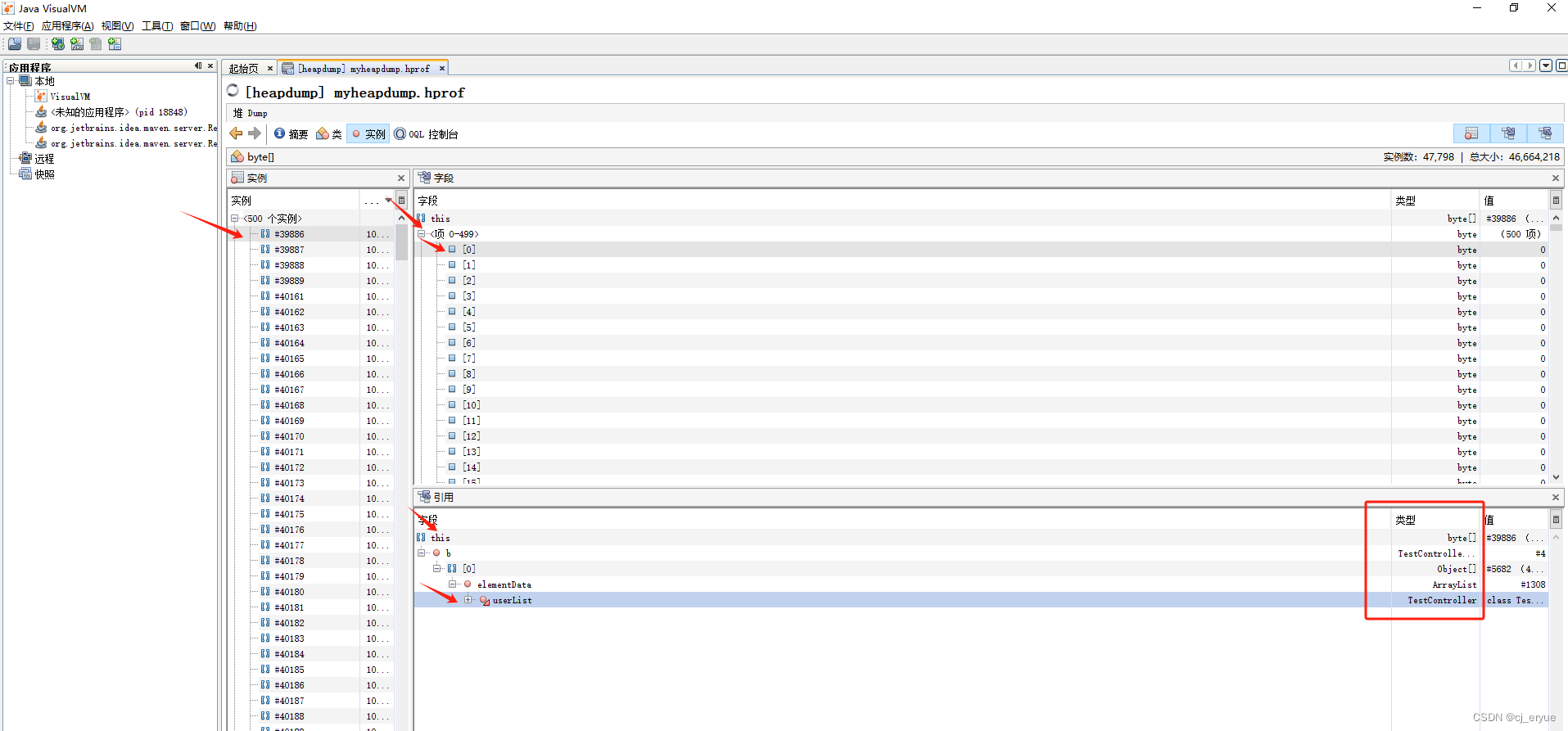Toggle the instances pane view button
The image size is (1568, 731).
[1471, 133]
